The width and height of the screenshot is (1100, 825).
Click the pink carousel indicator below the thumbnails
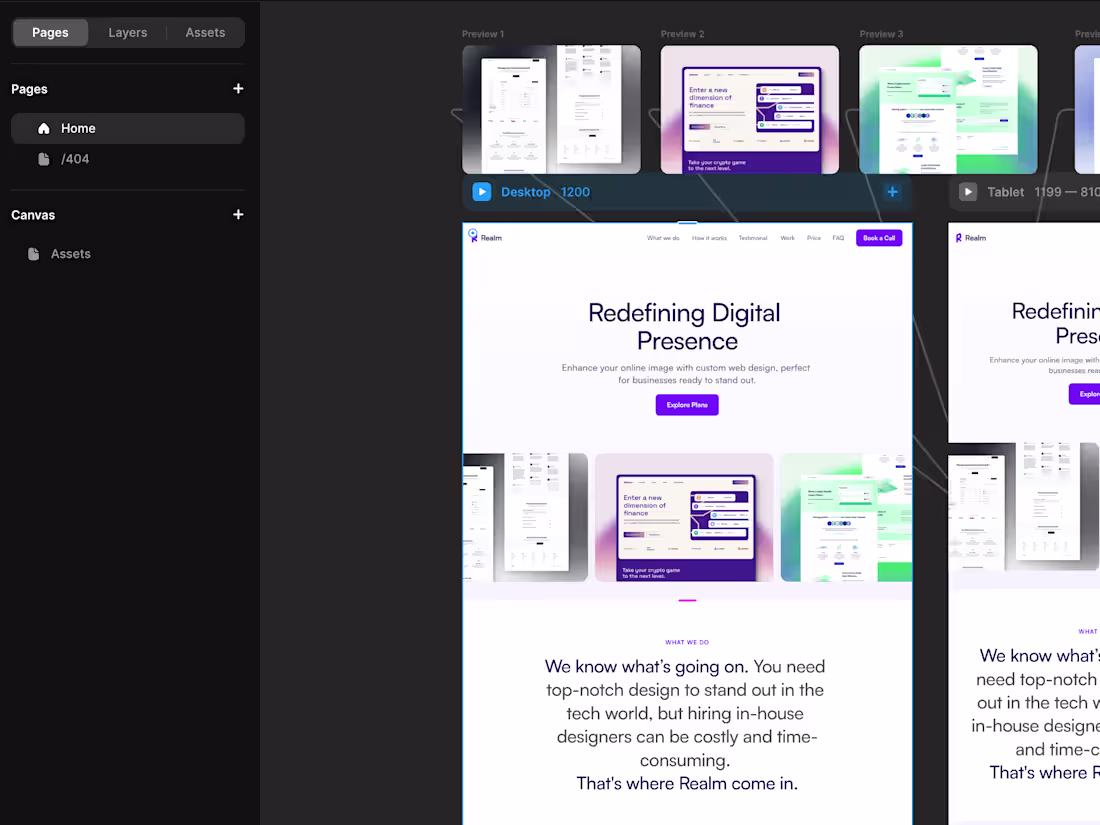tap(687, 600)
